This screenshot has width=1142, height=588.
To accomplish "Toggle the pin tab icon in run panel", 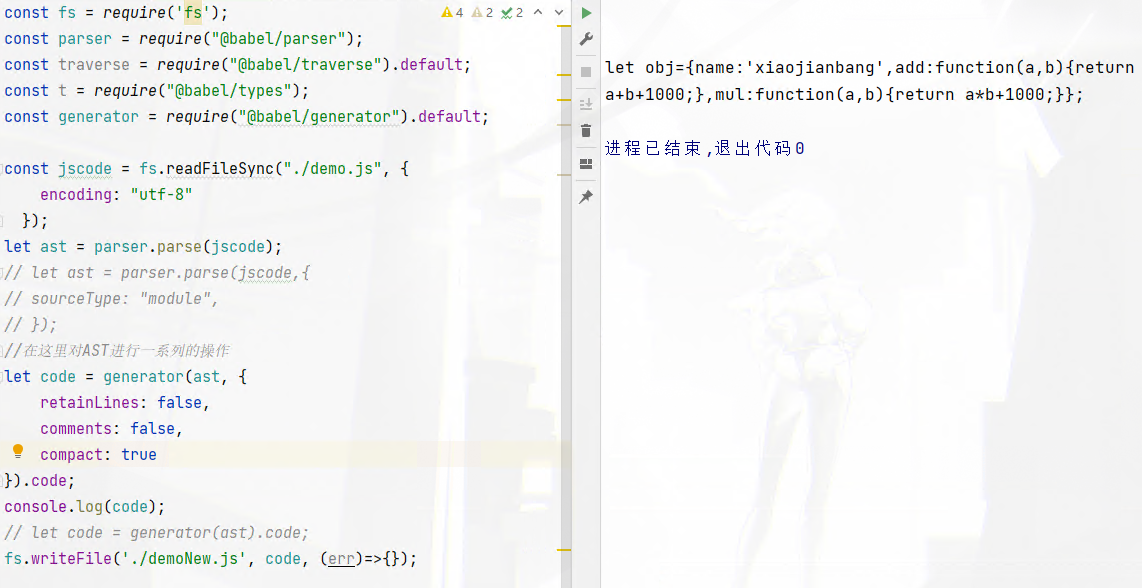I will pyautogui.click(x=586, y=197).
